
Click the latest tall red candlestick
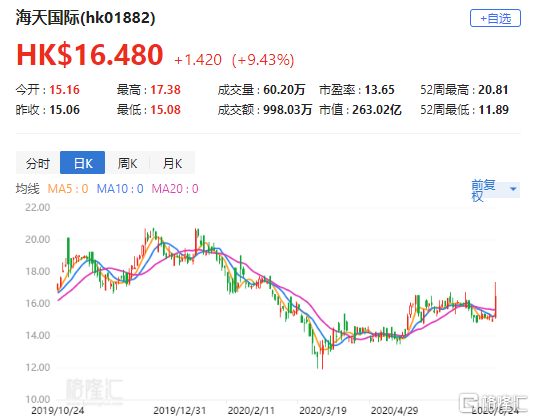[x=496, y=300]
